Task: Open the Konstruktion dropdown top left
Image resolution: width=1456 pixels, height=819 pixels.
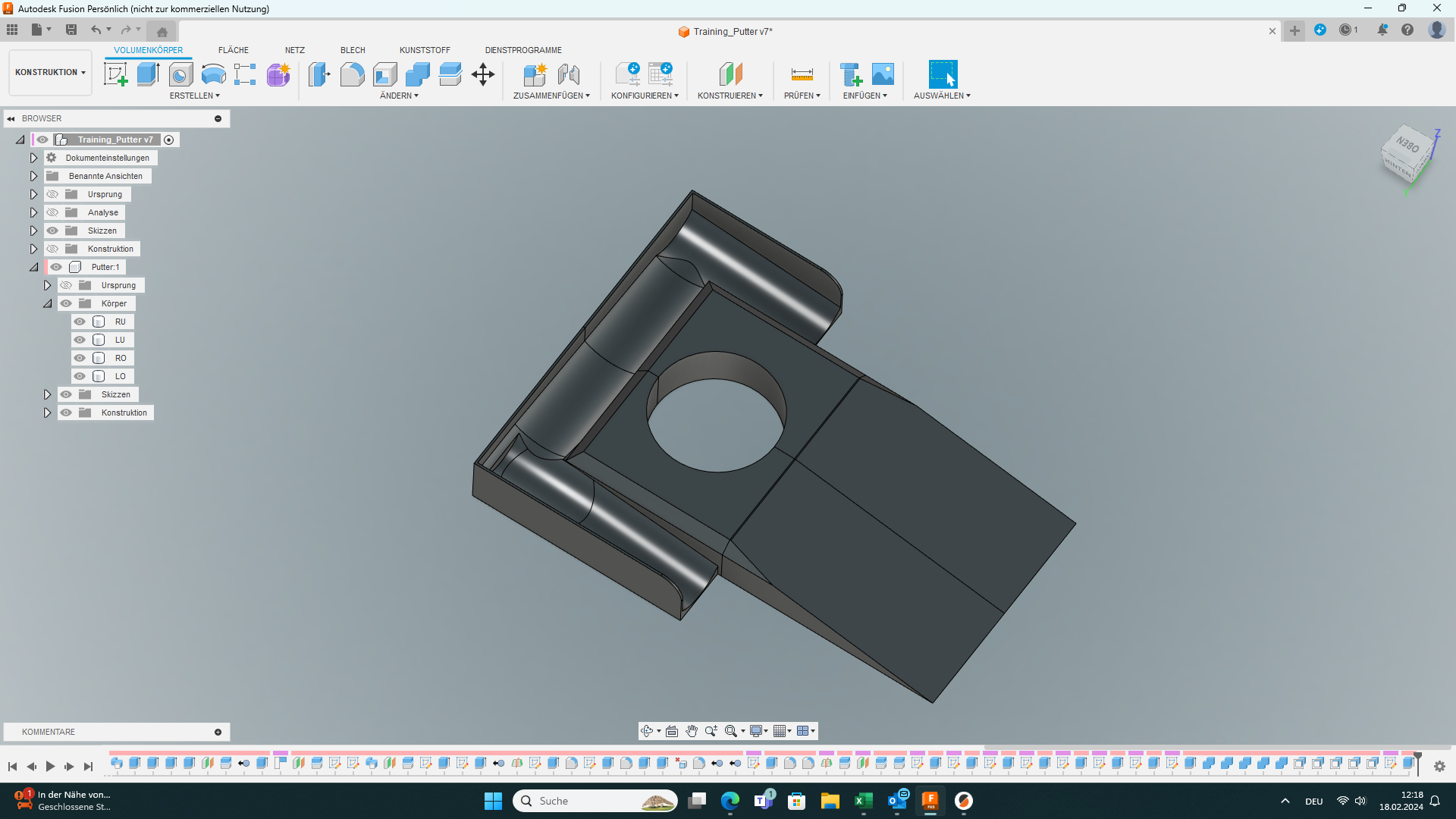Action: (x=49, y=72)
